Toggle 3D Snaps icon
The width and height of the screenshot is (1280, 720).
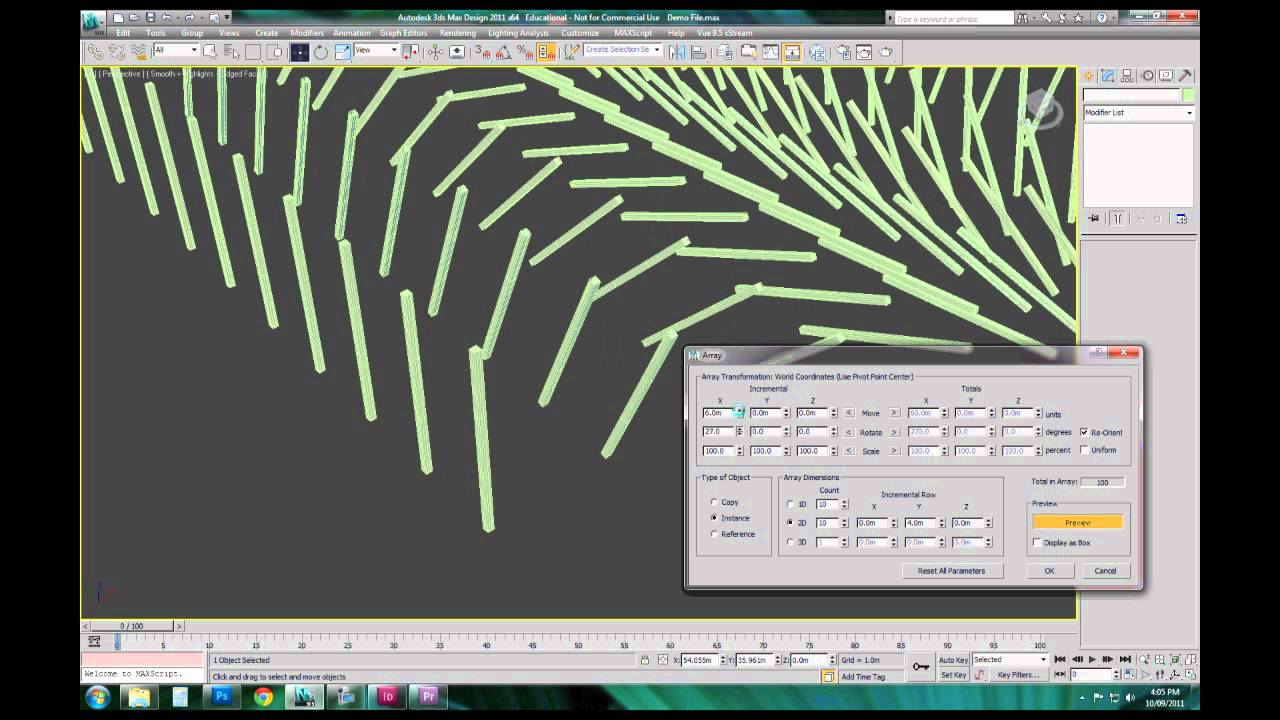(x=482, y=52)
